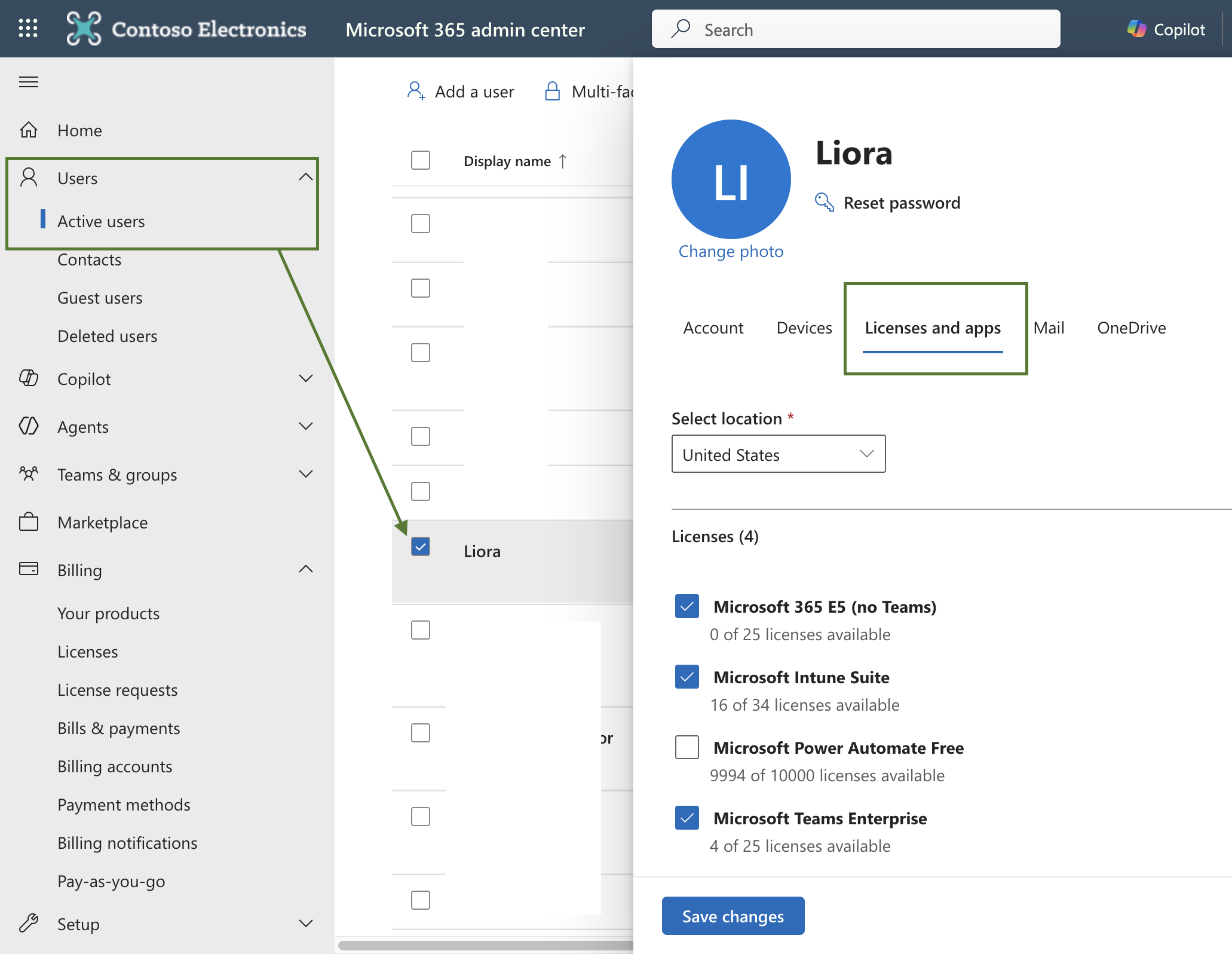Click the Setup wrench icon
1232x954 pixels.
pyautogui.click(x=29, y=924)
